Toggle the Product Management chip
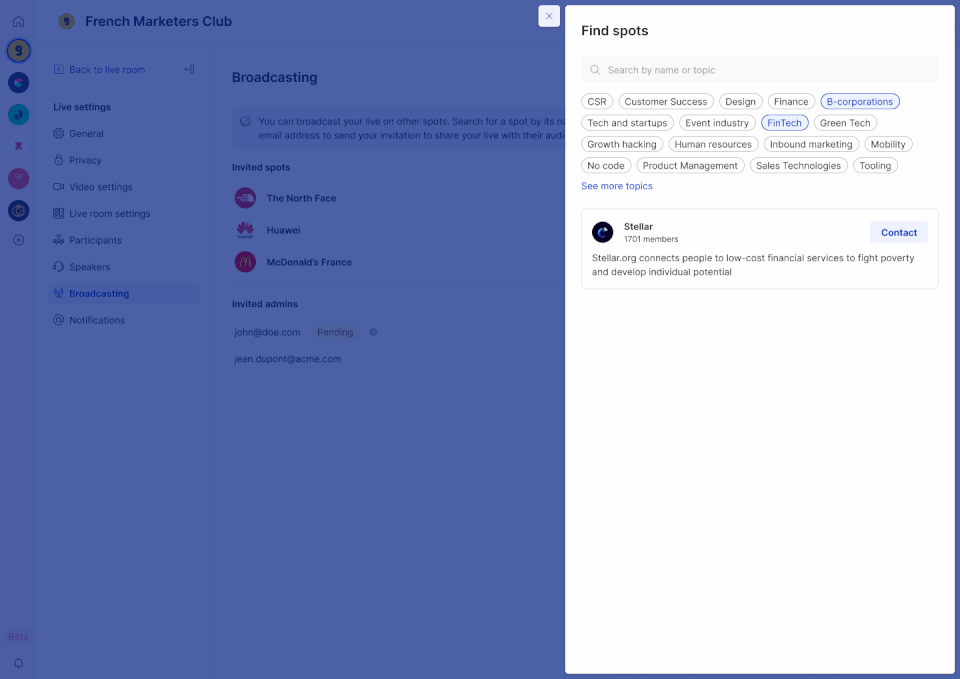The width and height of the screenshot is (960, 679). coord(691,166)
